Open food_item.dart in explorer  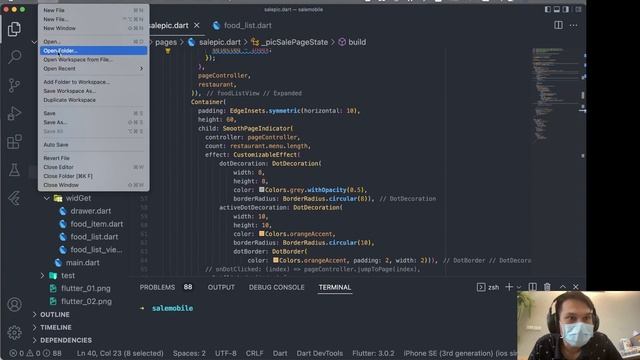(96, 224)
